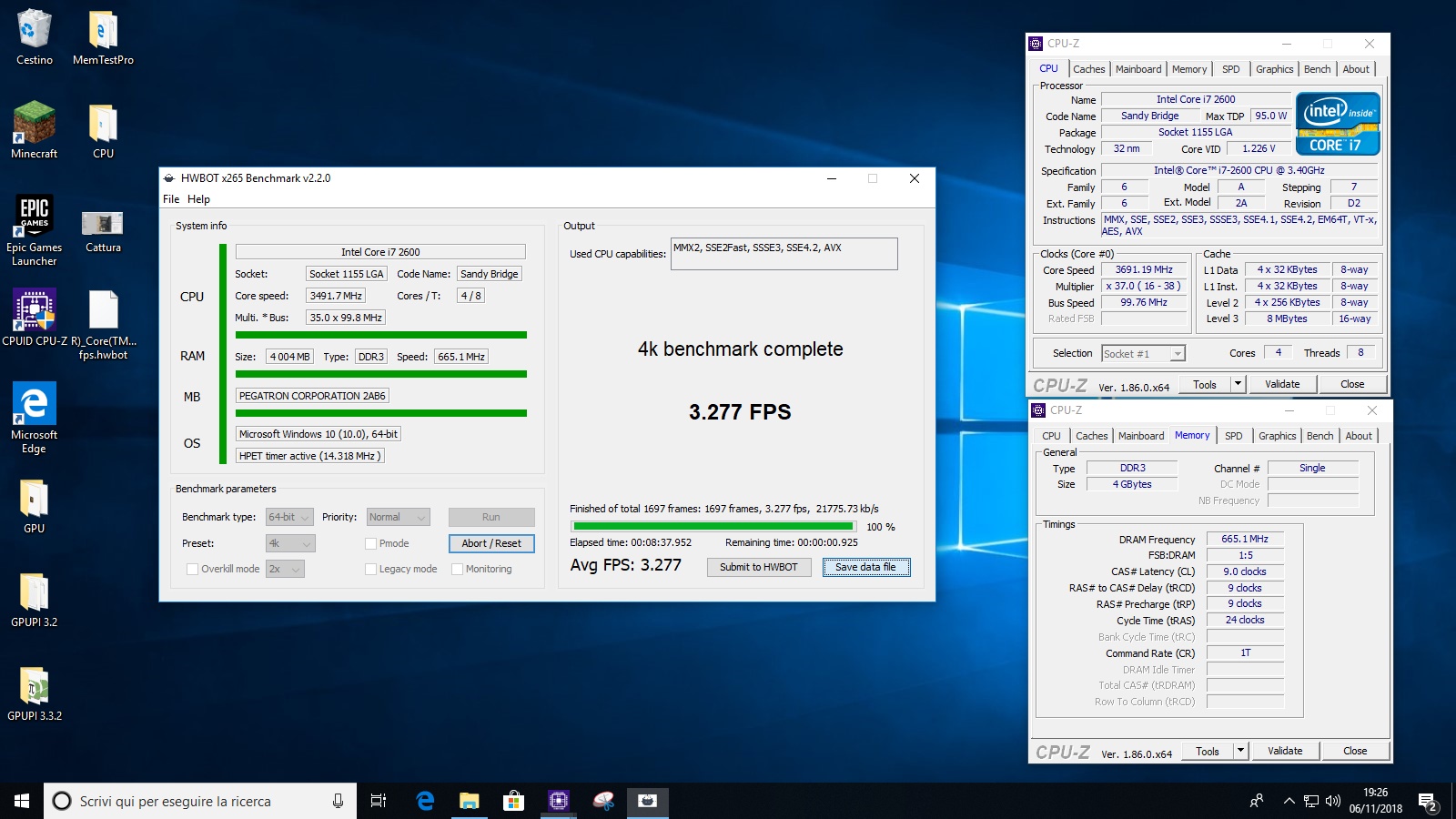Expand Tools arrow in upper CPU-Z window

(x=1238, y=384)
